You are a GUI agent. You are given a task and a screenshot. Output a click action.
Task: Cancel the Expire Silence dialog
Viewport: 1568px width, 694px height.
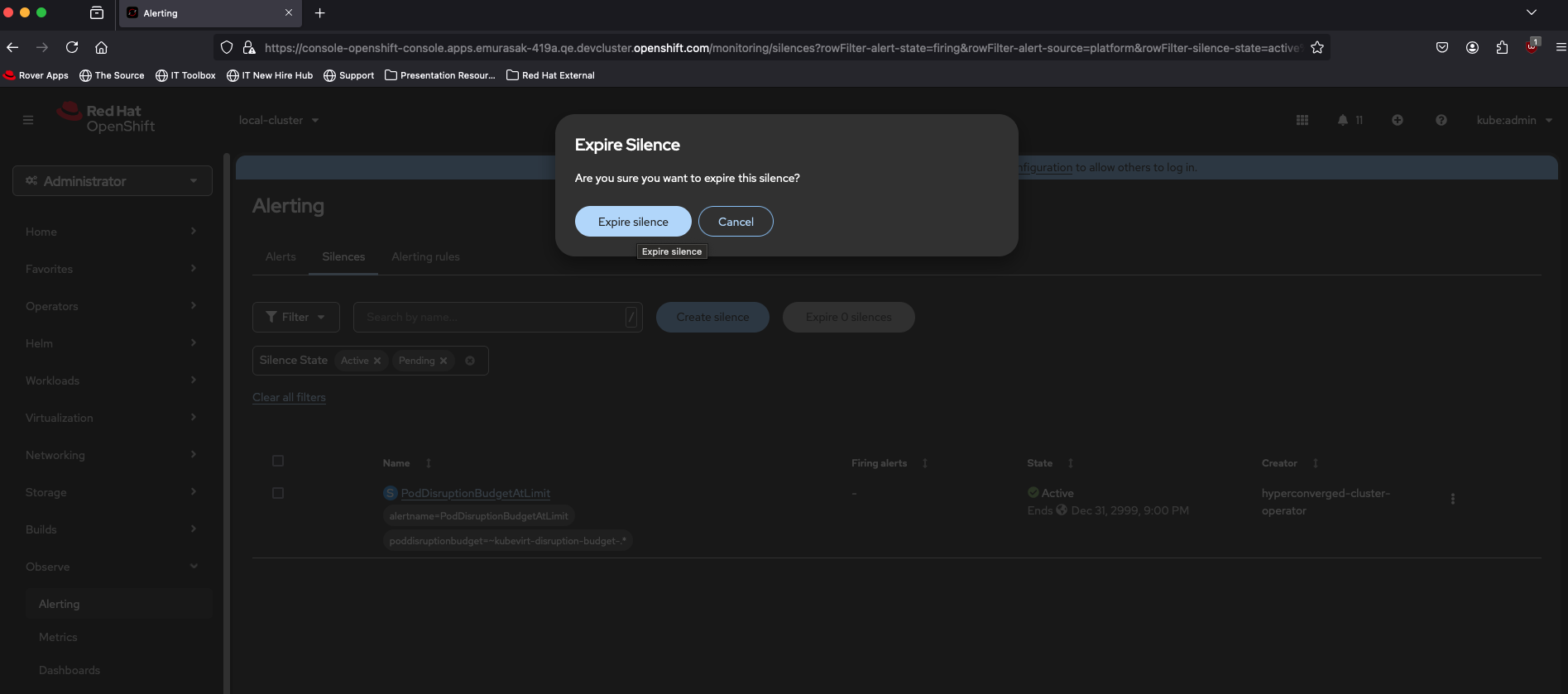(x=736, y=222)
